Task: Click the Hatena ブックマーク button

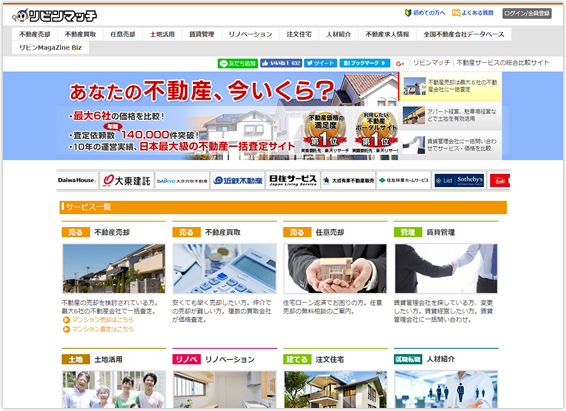Action: pos(365,63)
